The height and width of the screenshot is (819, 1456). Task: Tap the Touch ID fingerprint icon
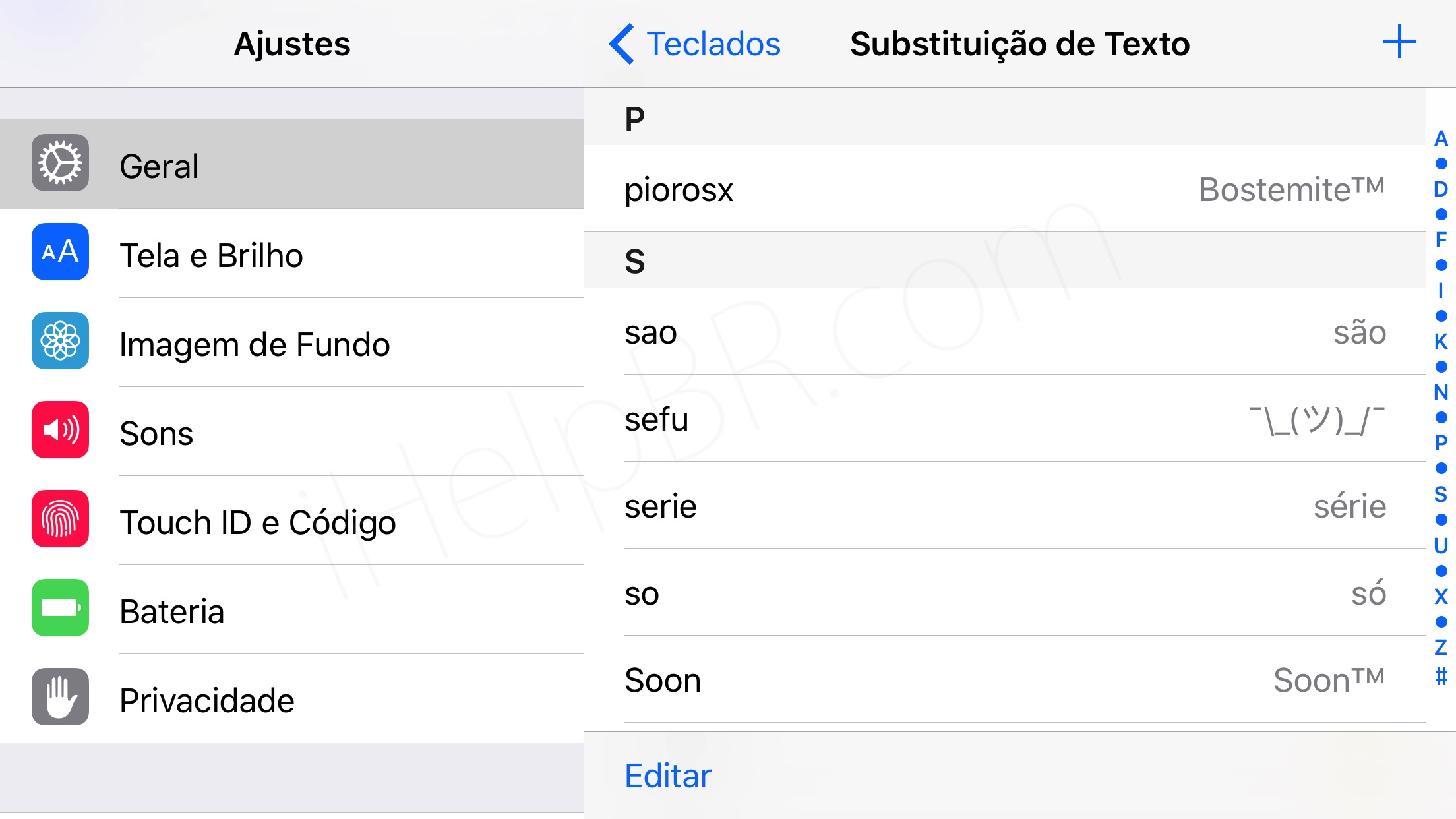click(x=60, y=519)
